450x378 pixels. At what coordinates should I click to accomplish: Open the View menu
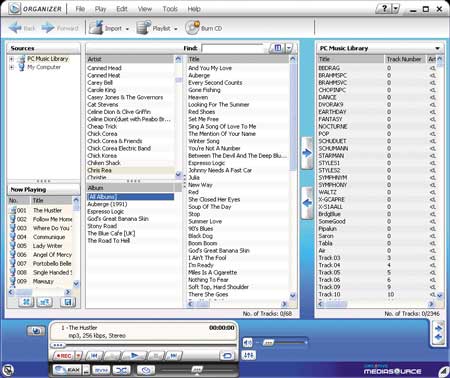[145, 9]
